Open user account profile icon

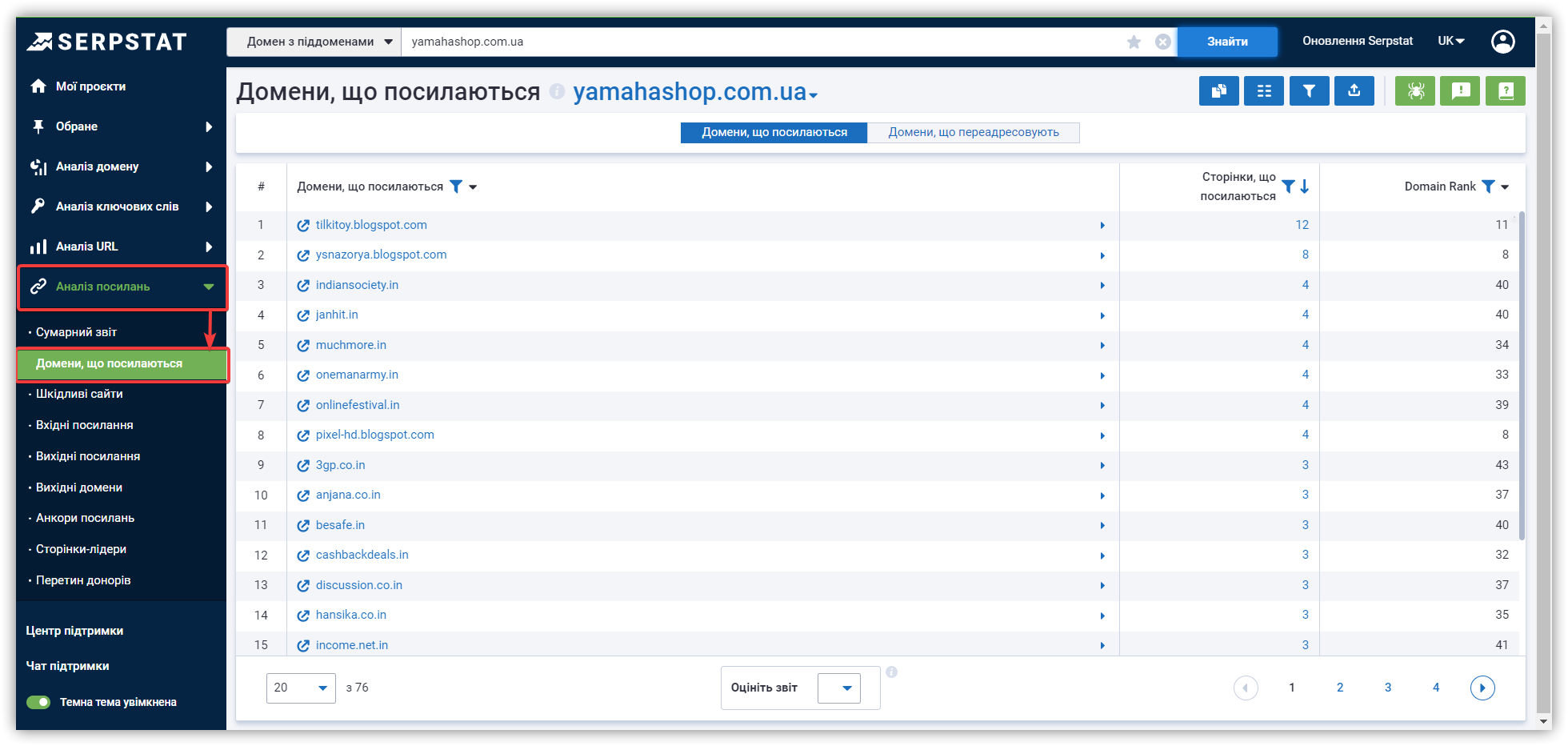click(x=1503, y=42)
